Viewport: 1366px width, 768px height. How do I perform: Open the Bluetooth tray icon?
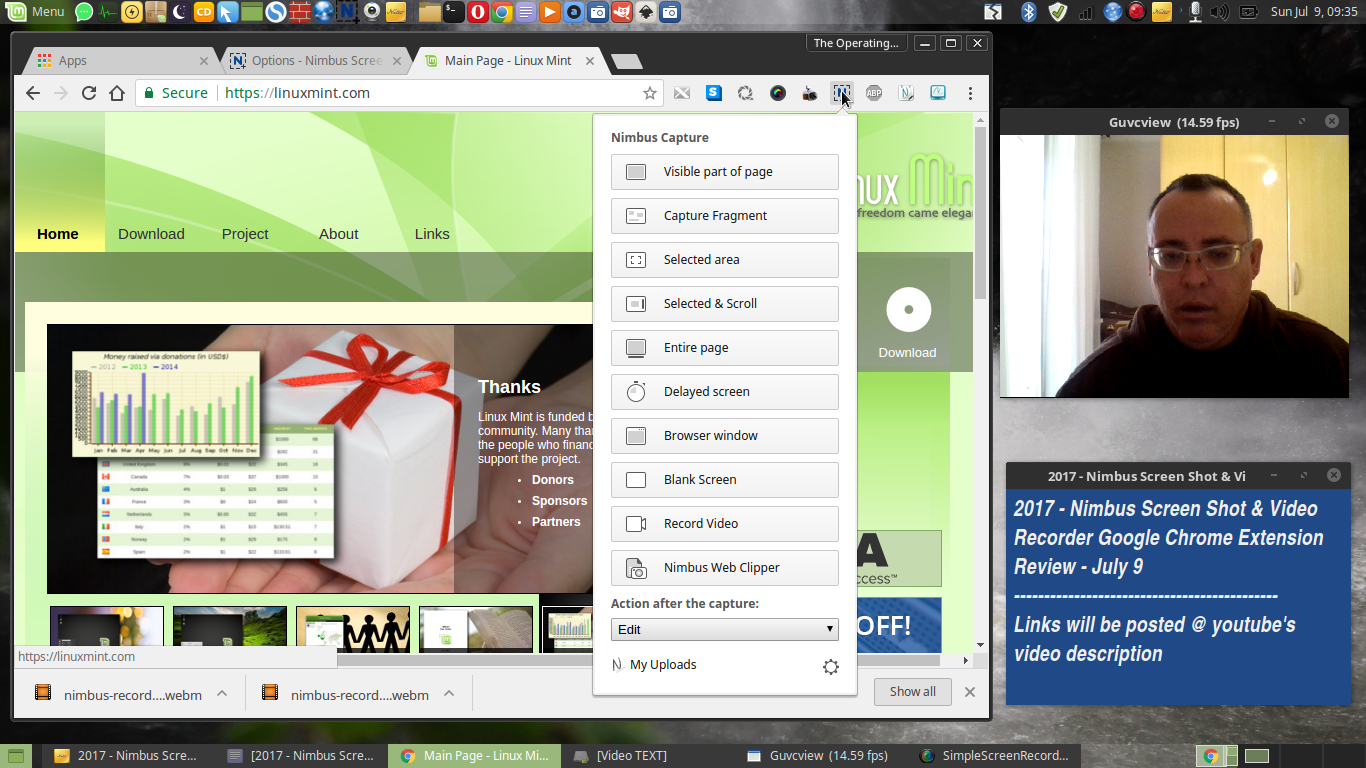(1029, 12)
